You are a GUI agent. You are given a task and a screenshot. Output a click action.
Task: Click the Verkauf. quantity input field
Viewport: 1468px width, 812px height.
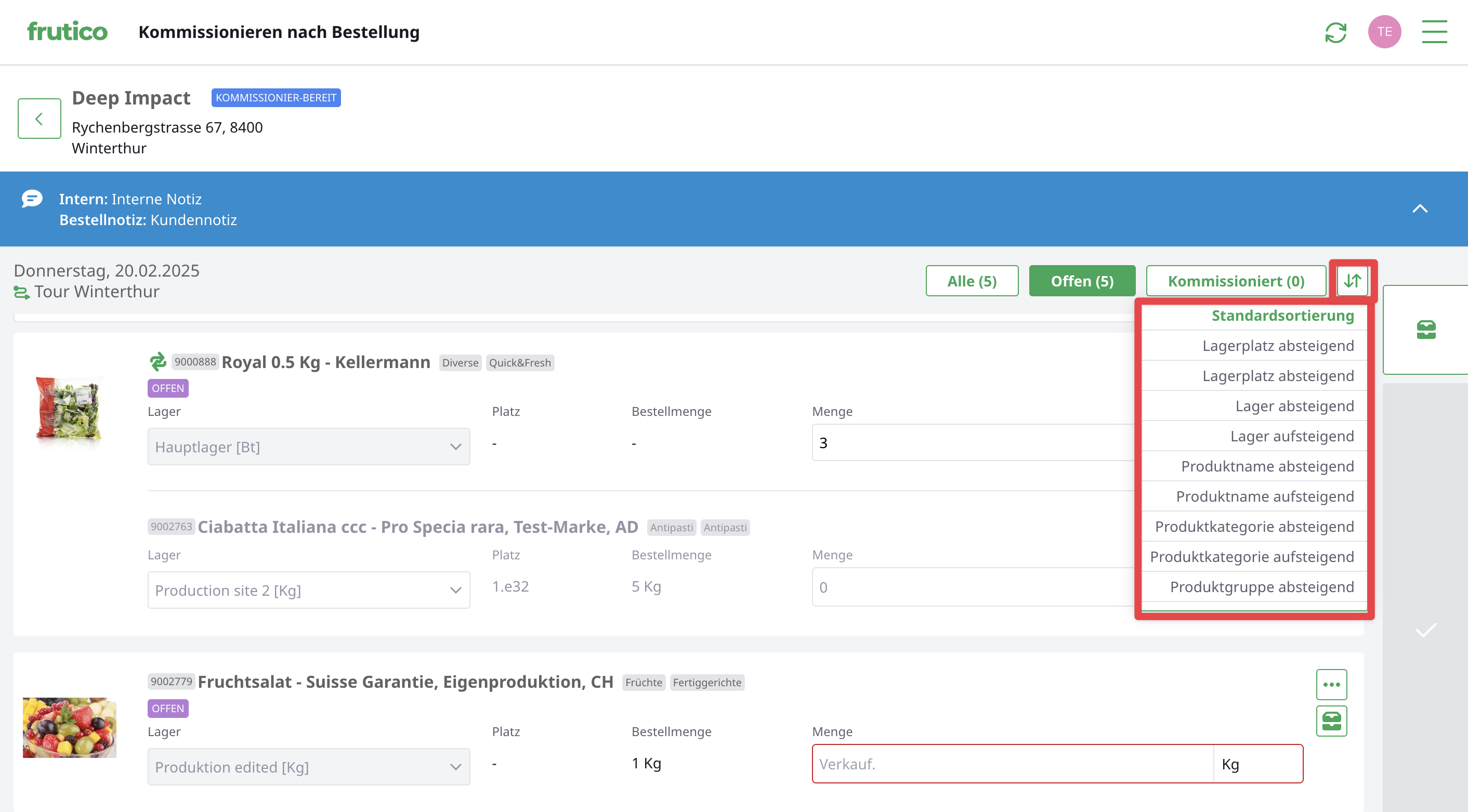(x=1012, y=764)
